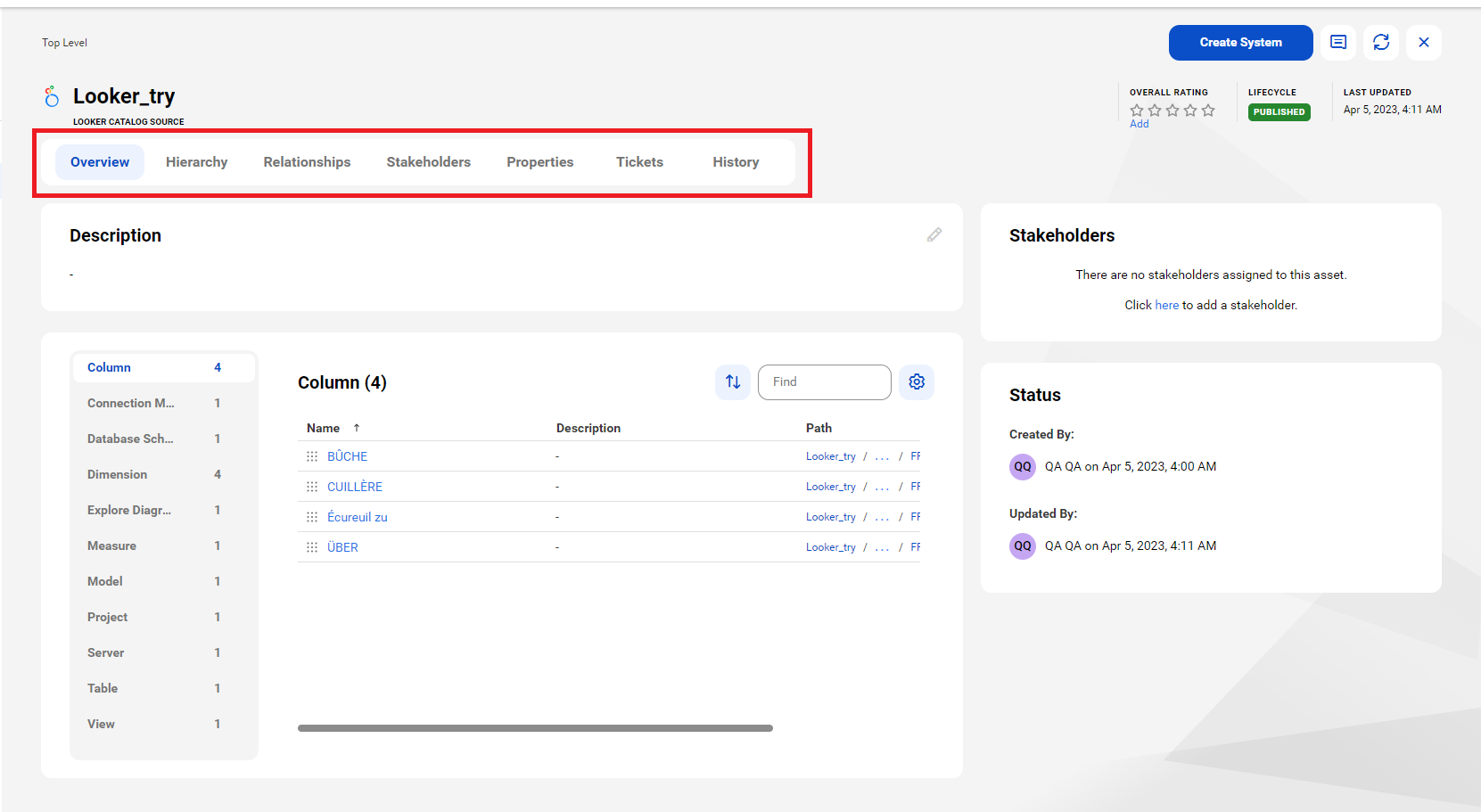This screenshot has height=812, width=1481.
Task: Select Server in asset type list
Action: click(x=164, y=653)
